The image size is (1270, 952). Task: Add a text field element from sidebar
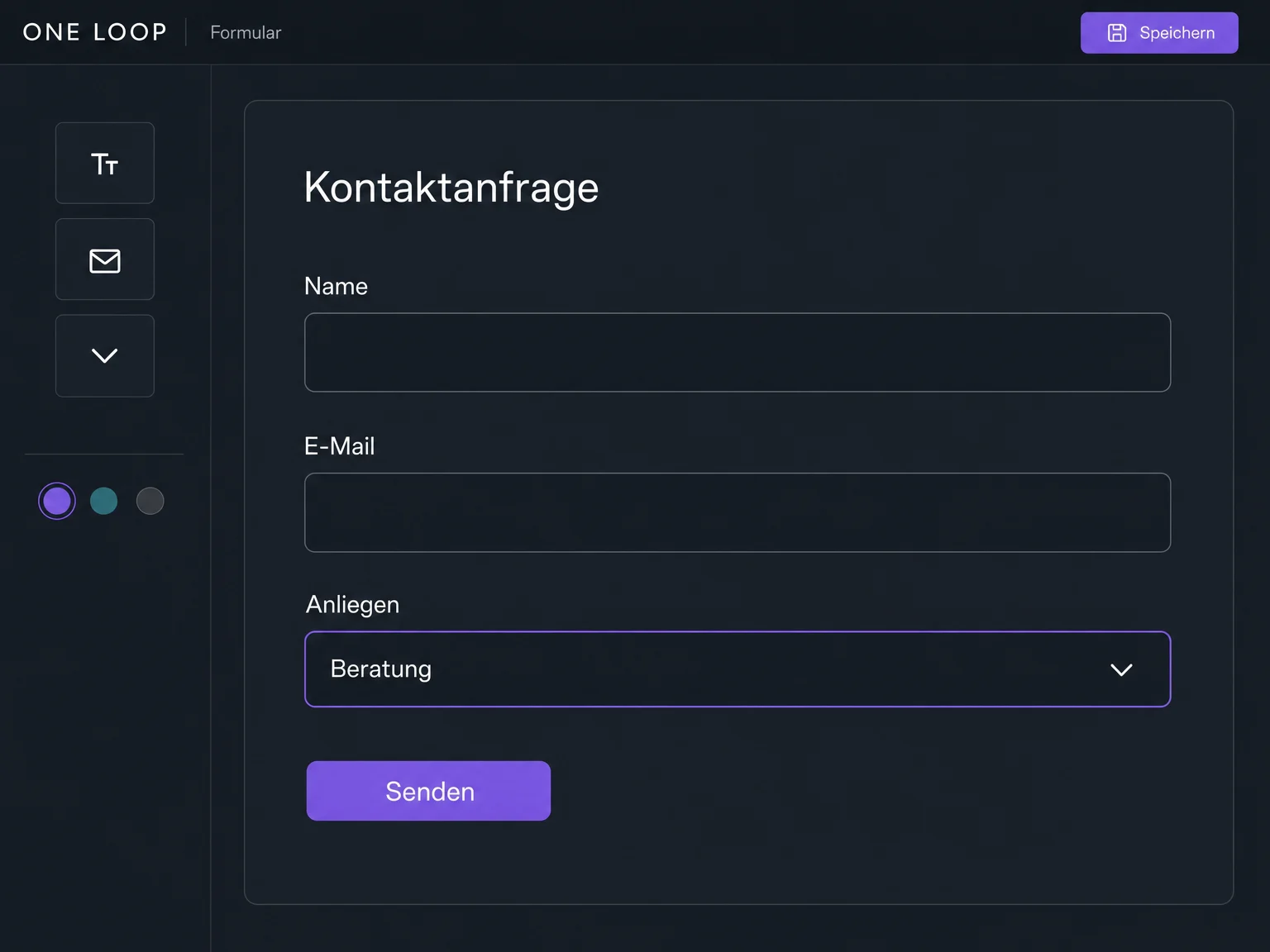click(105, 163)
